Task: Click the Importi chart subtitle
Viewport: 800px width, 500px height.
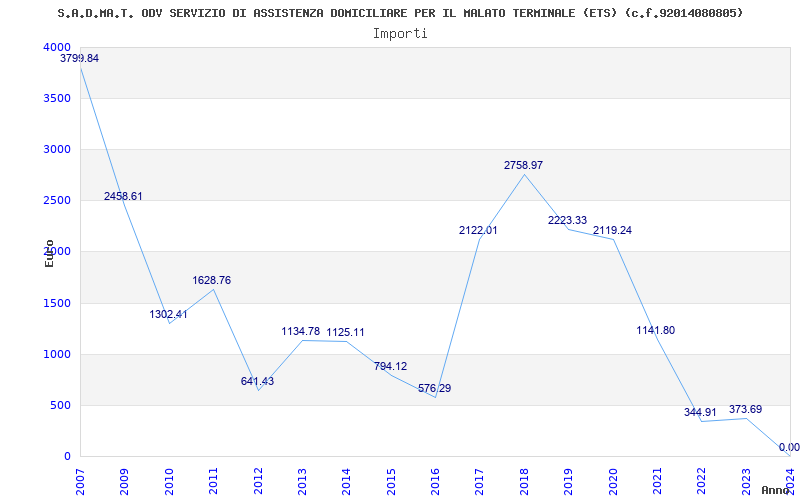Action: pyautogui.click(x=400, y=33)
